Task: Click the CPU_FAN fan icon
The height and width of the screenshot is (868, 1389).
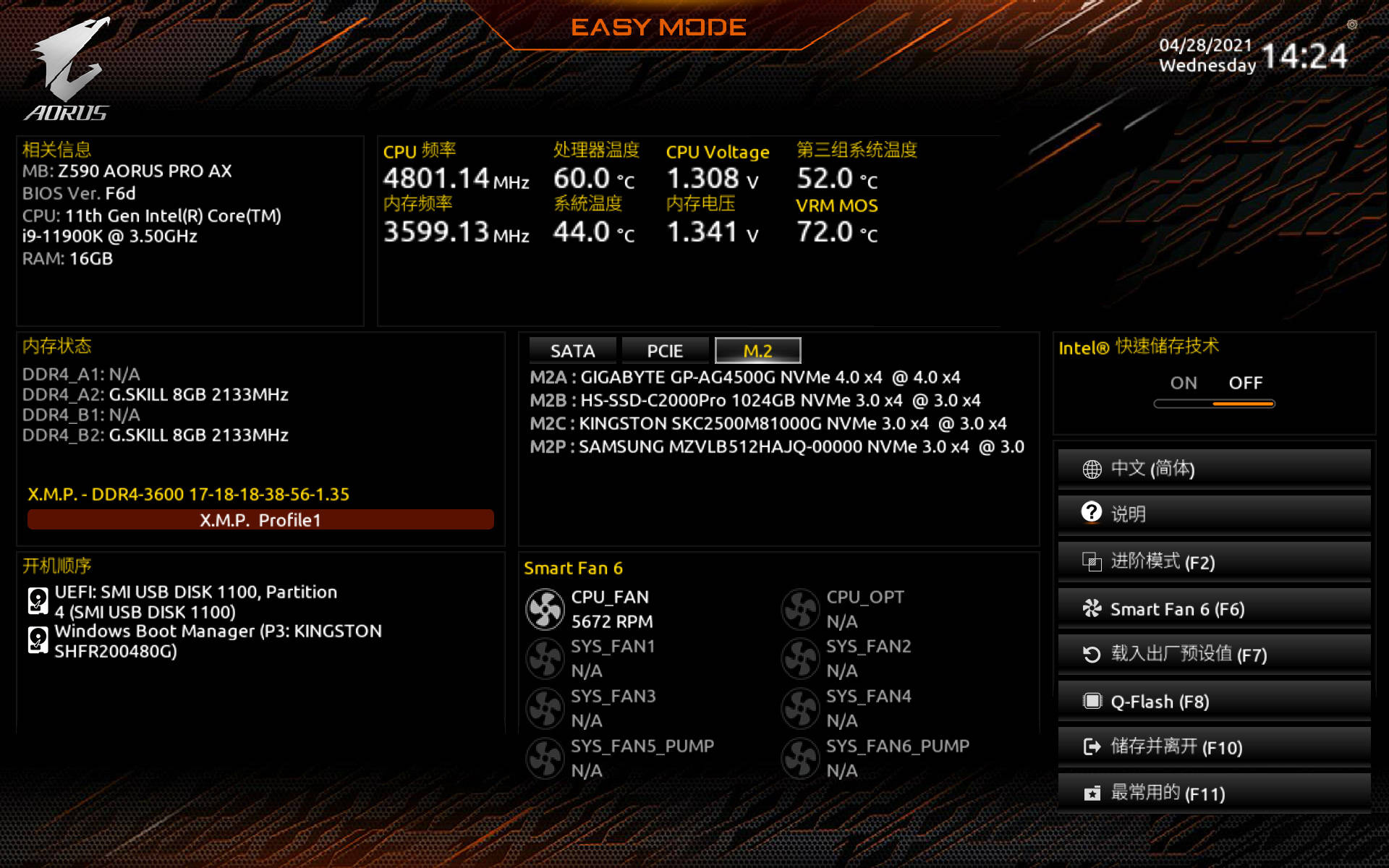Action: 545,609
